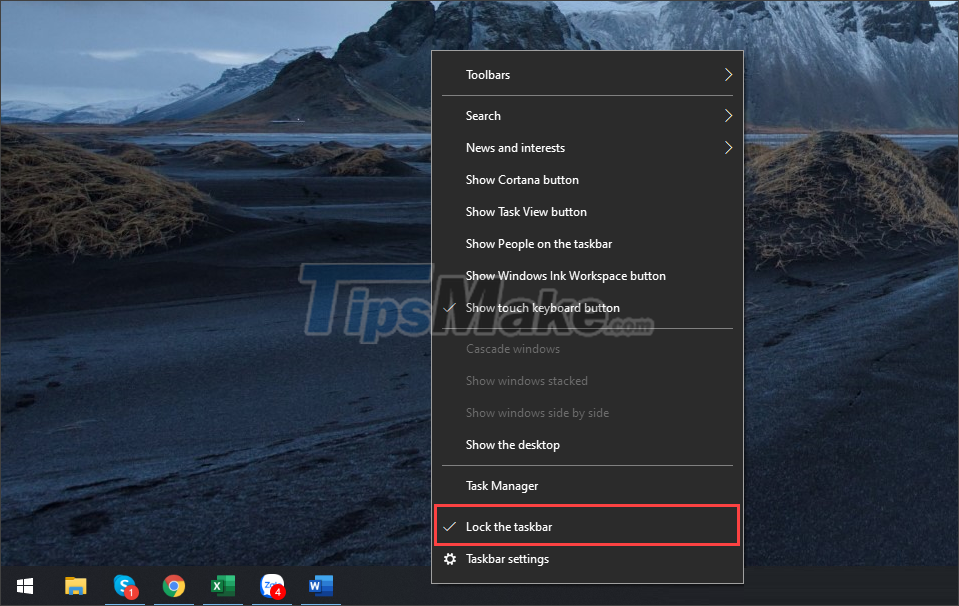Expand the News and interests submenu
This screenshot has width=959, height=606.
587,148
